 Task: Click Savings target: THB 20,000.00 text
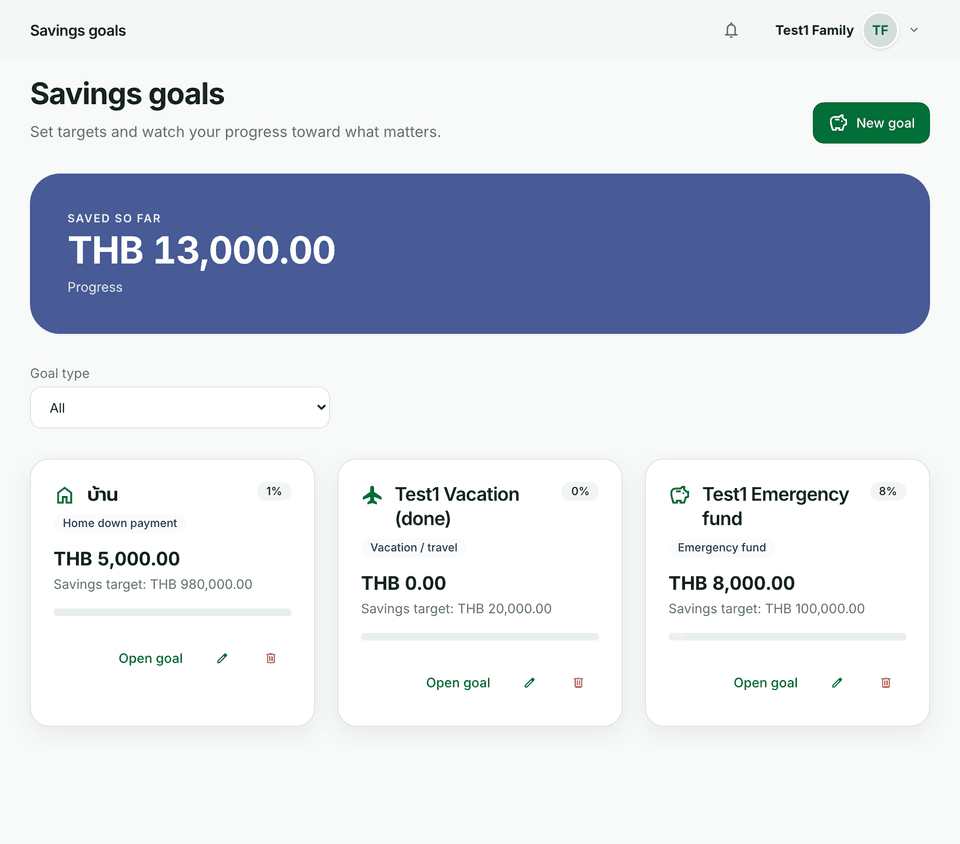pyautogui.click(x=456, y=609)
